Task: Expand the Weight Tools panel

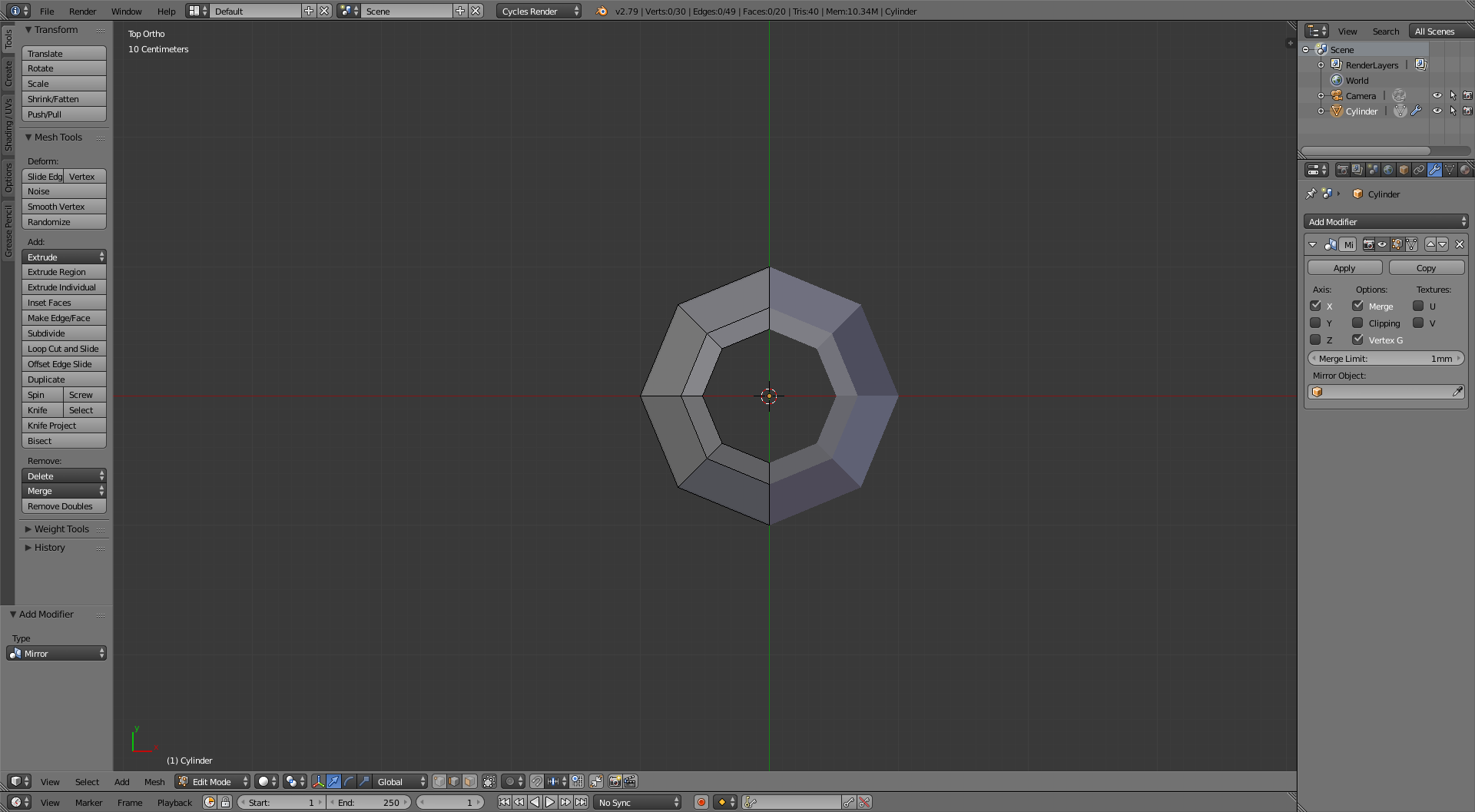Action: click(x=61, y=529)
